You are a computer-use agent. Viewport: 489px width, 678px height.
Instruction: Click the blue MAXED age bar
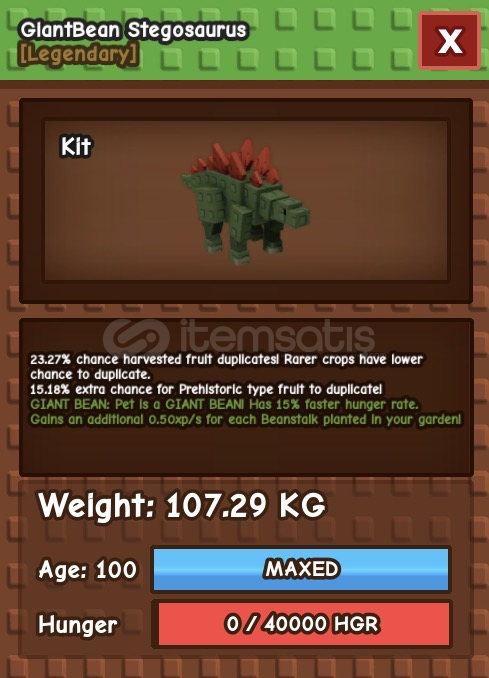tap(301, 569)
